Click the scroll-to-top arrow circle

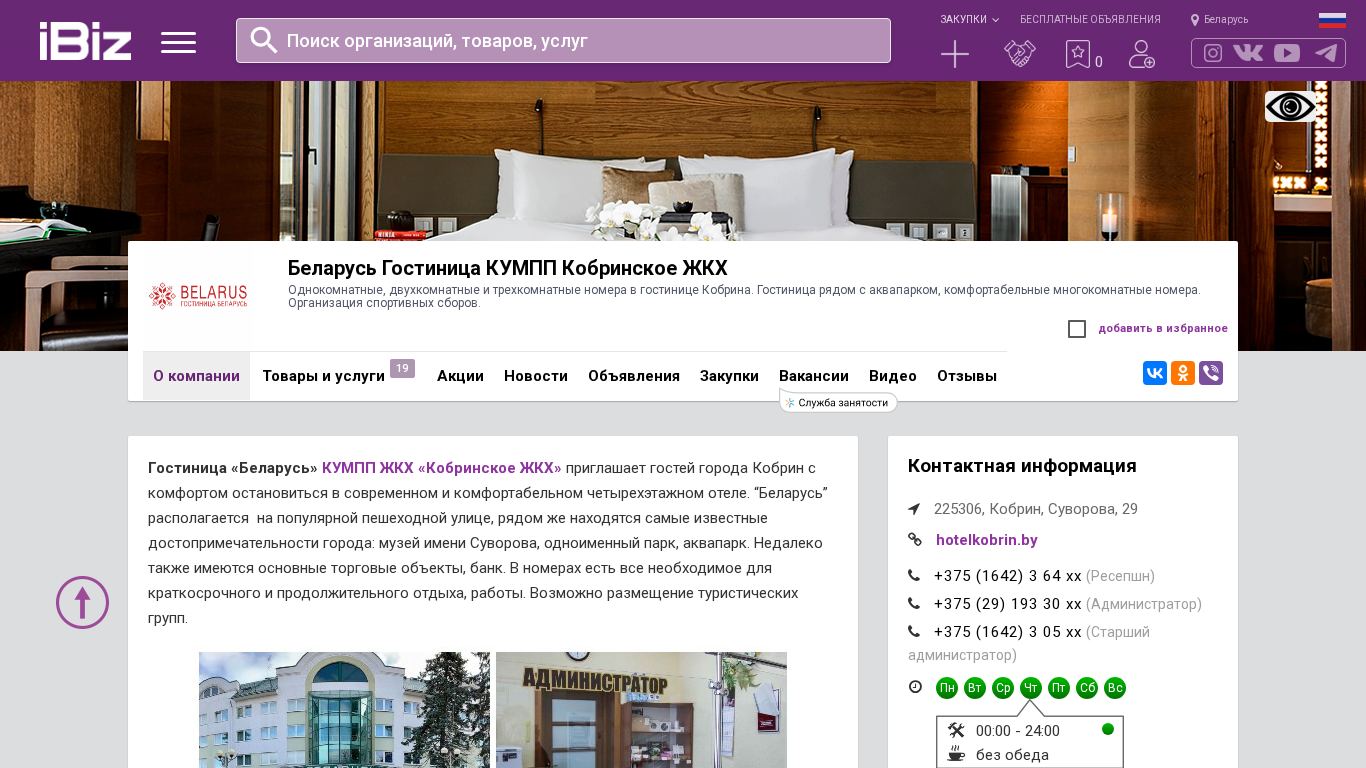(82, 602)
